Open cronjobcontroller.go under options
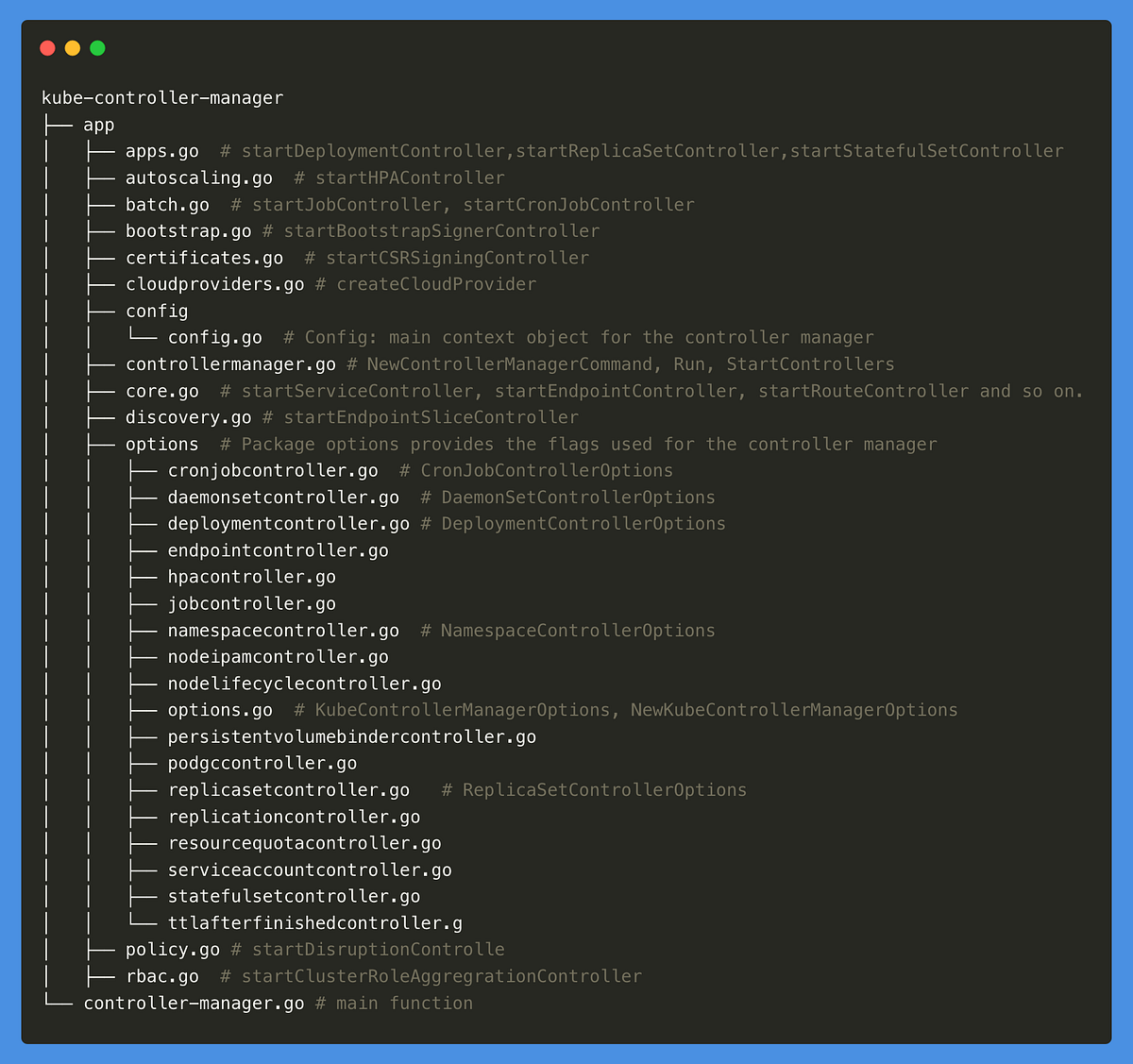 point(272,470)
